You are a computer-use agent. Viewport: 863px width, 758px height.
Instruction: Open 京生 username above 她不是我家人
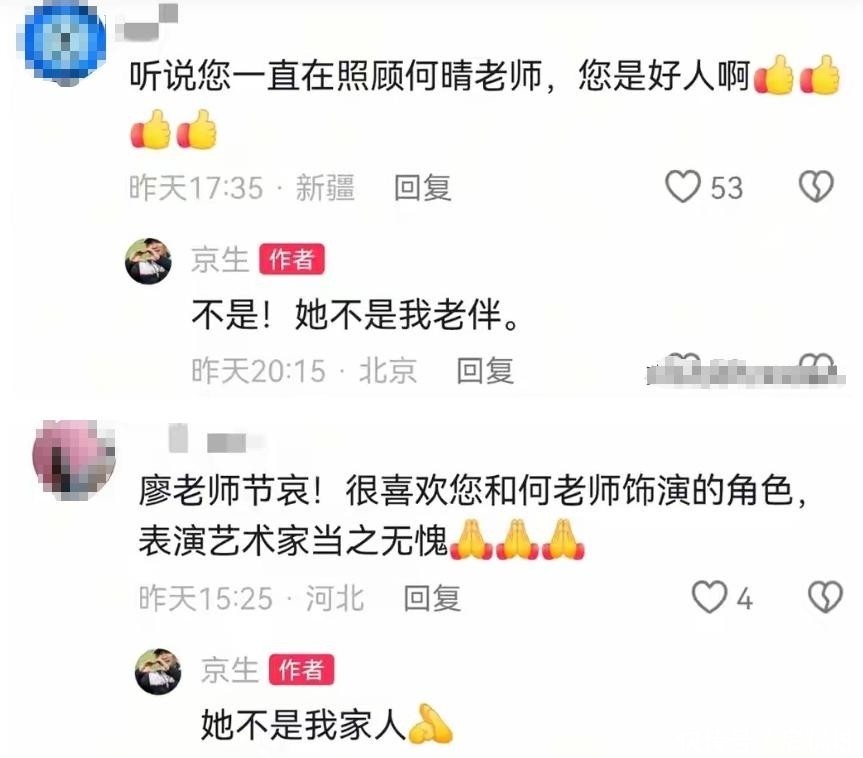[x=230, y=669]
